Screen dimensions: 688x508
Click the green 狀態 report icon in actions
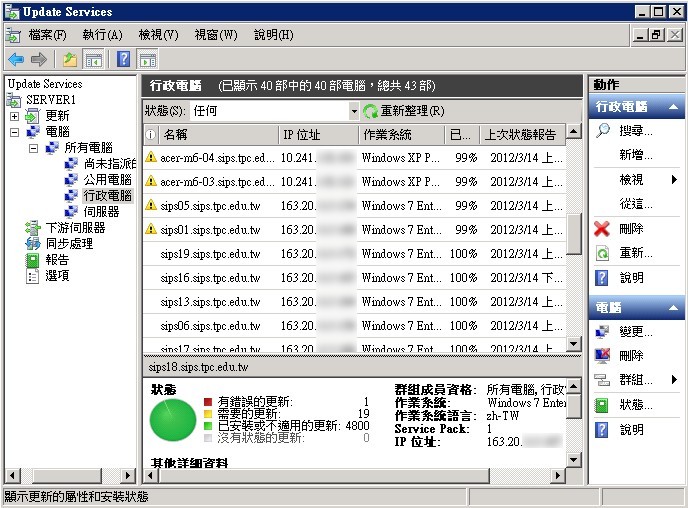click(602, 404)
